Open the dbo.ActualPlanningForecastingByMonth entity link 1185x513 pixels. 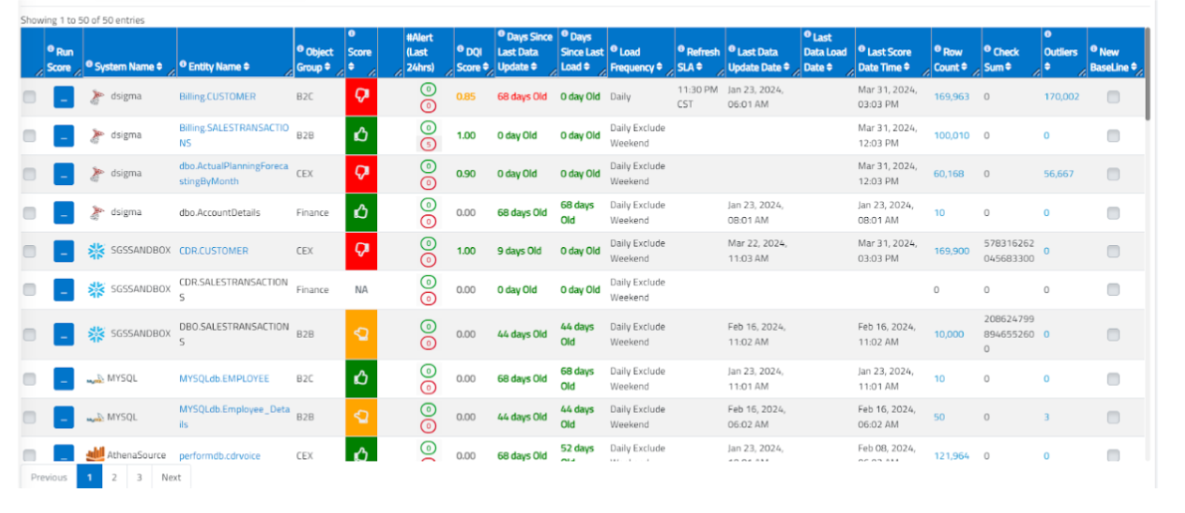(x=232, y=173)
